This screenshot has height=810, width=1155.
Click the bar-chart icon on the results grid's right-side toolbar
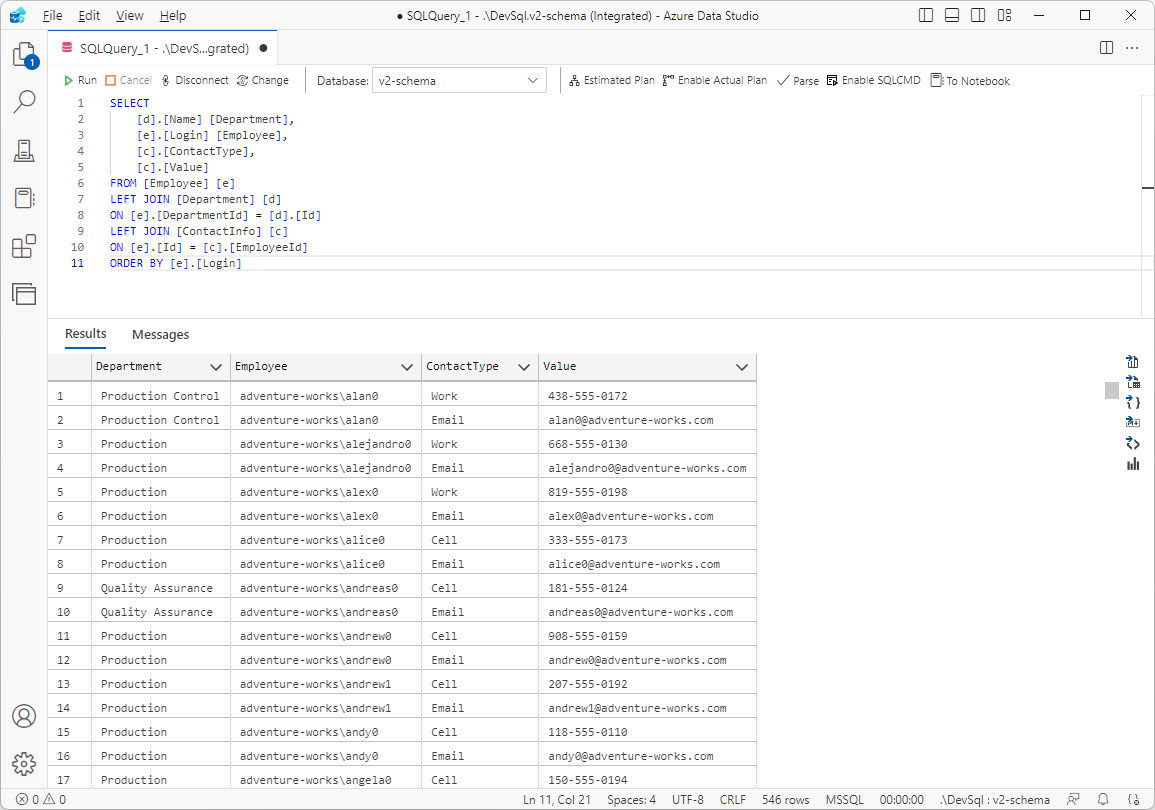(x=1133, y=463)
